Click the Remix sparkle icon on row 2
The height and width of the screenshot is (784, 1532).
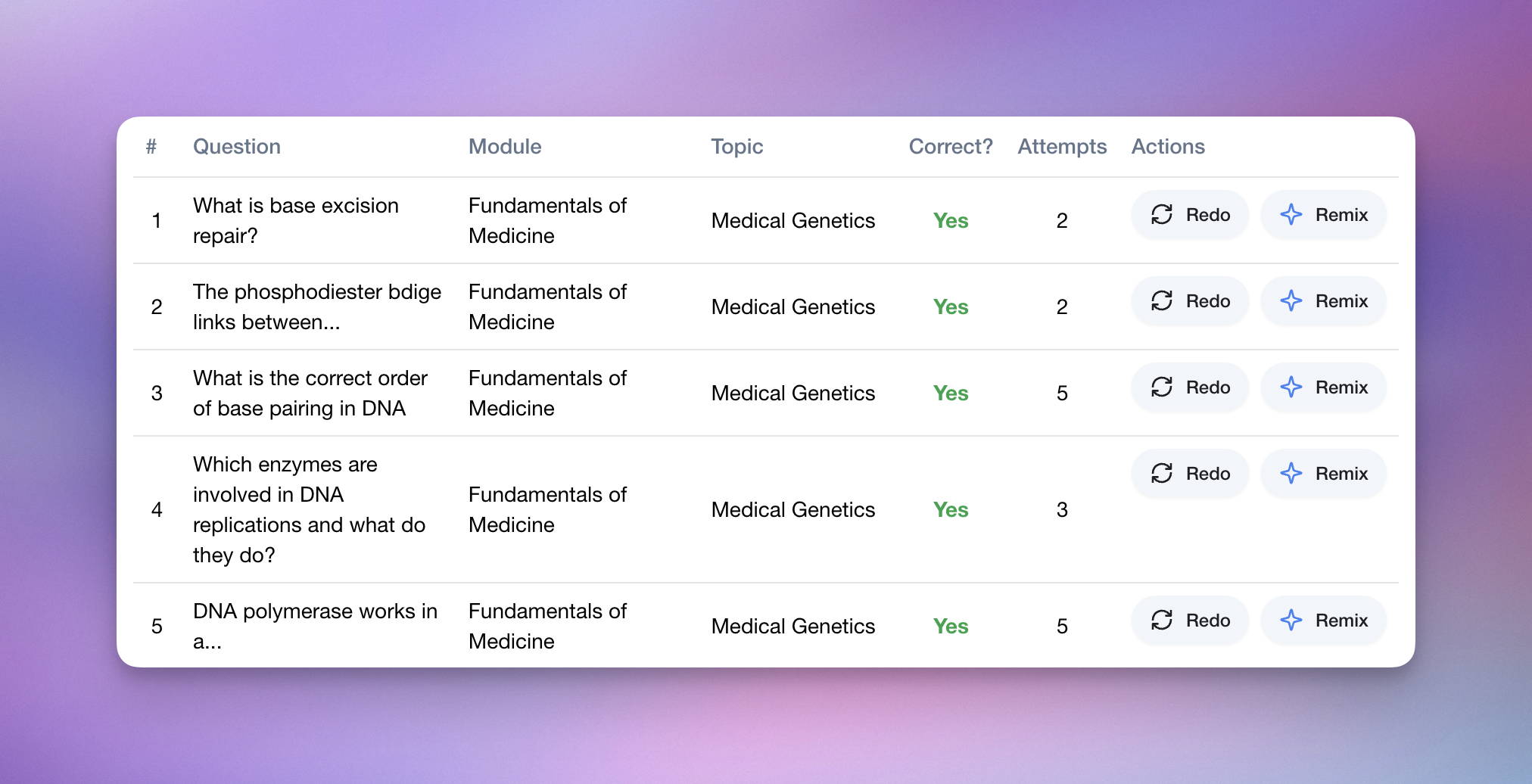click(1291, 300)
